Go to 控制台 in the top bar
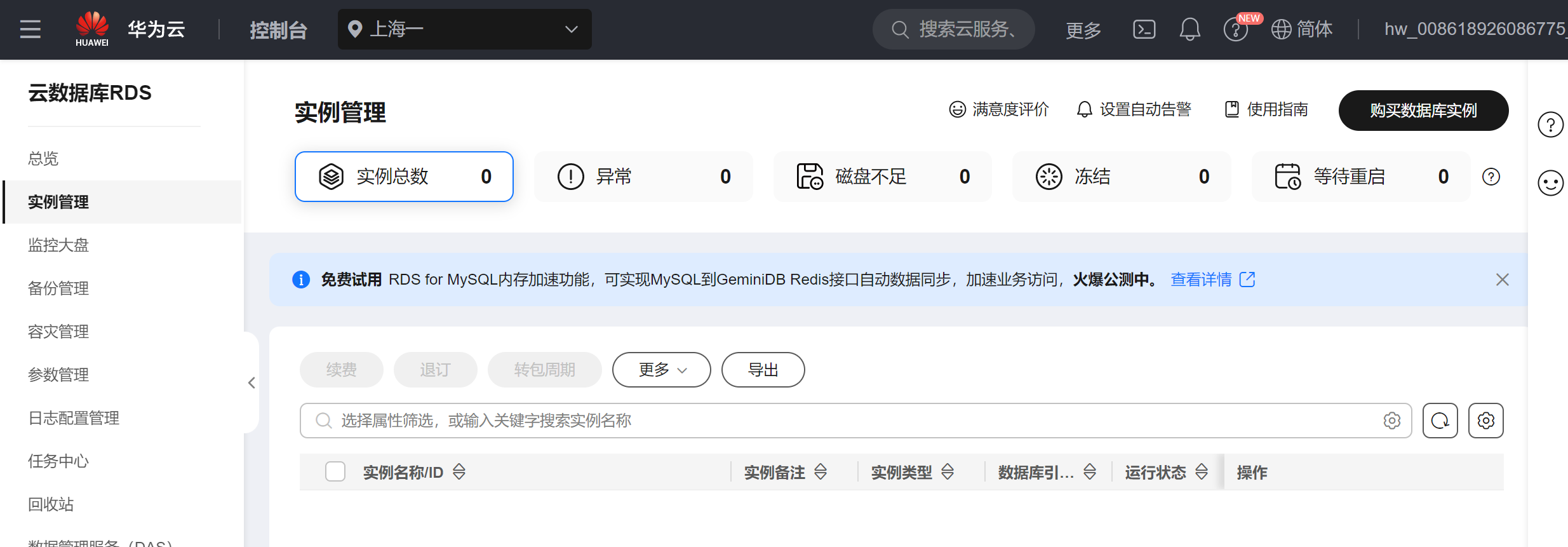 click(278, 29)
